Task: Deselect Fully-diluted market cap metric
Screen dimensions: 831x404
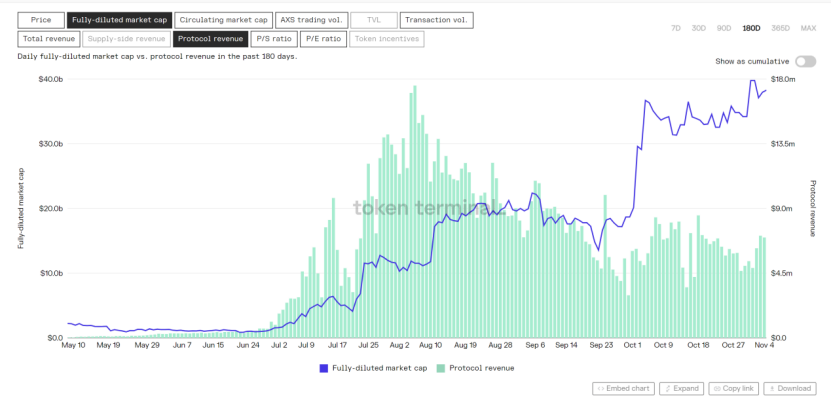Action: 119,20
